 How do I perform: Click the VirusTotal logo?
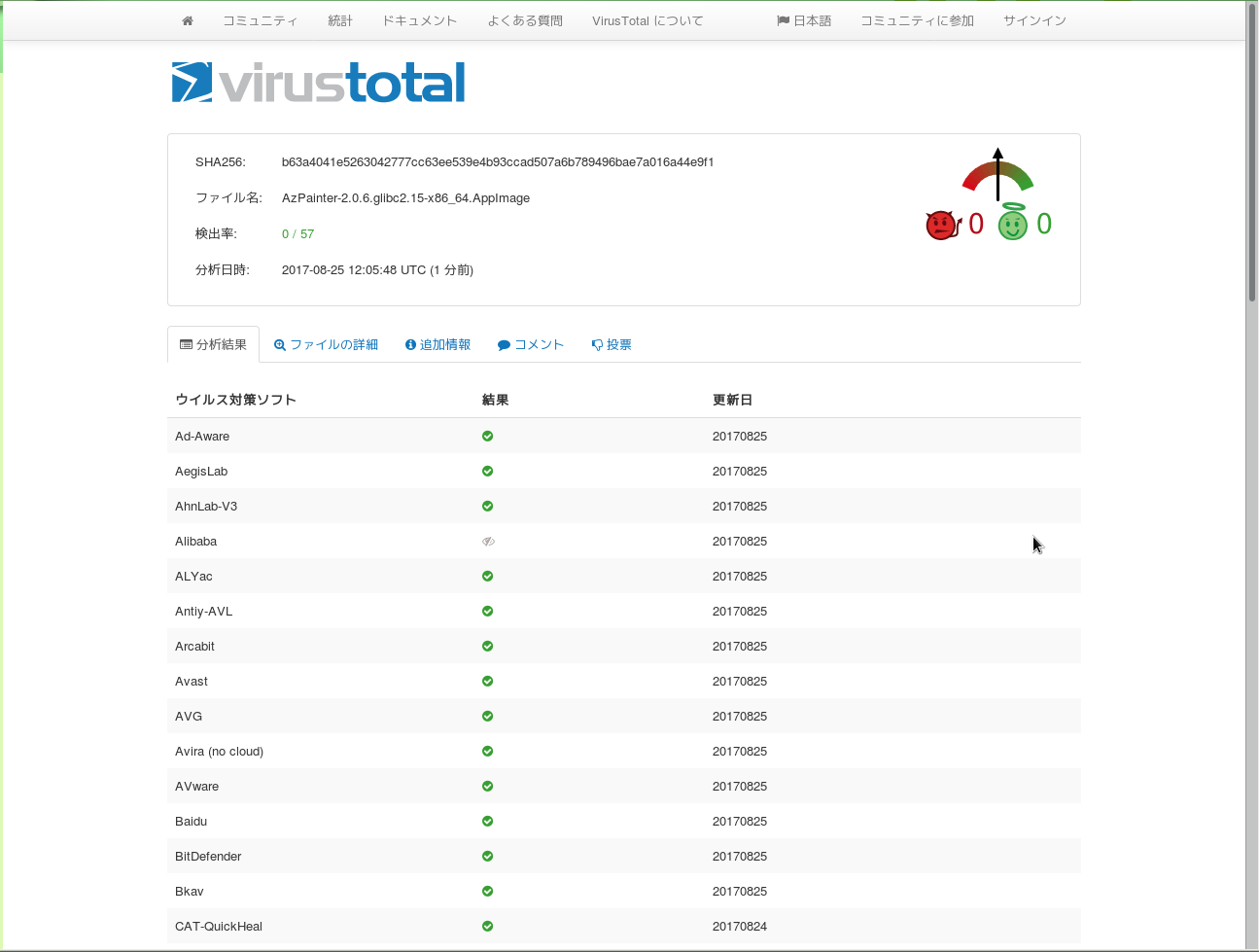click(x=319, y=83)
